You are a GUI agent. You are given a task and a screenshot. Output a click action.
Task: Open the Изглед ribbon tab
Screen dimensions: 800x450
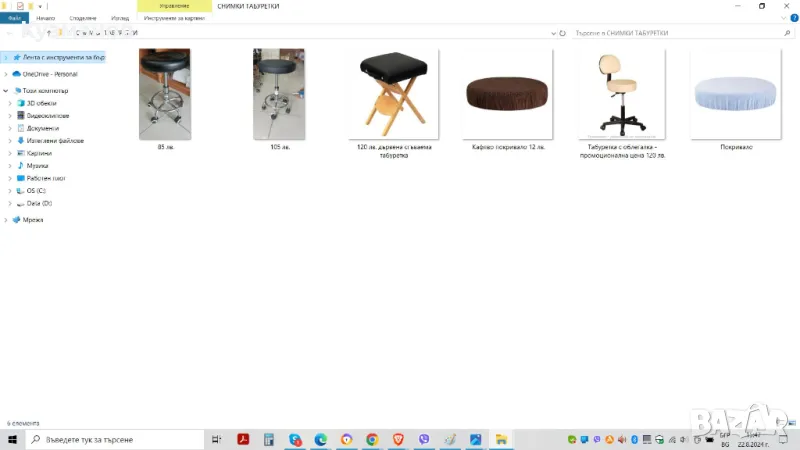(120, 18)
